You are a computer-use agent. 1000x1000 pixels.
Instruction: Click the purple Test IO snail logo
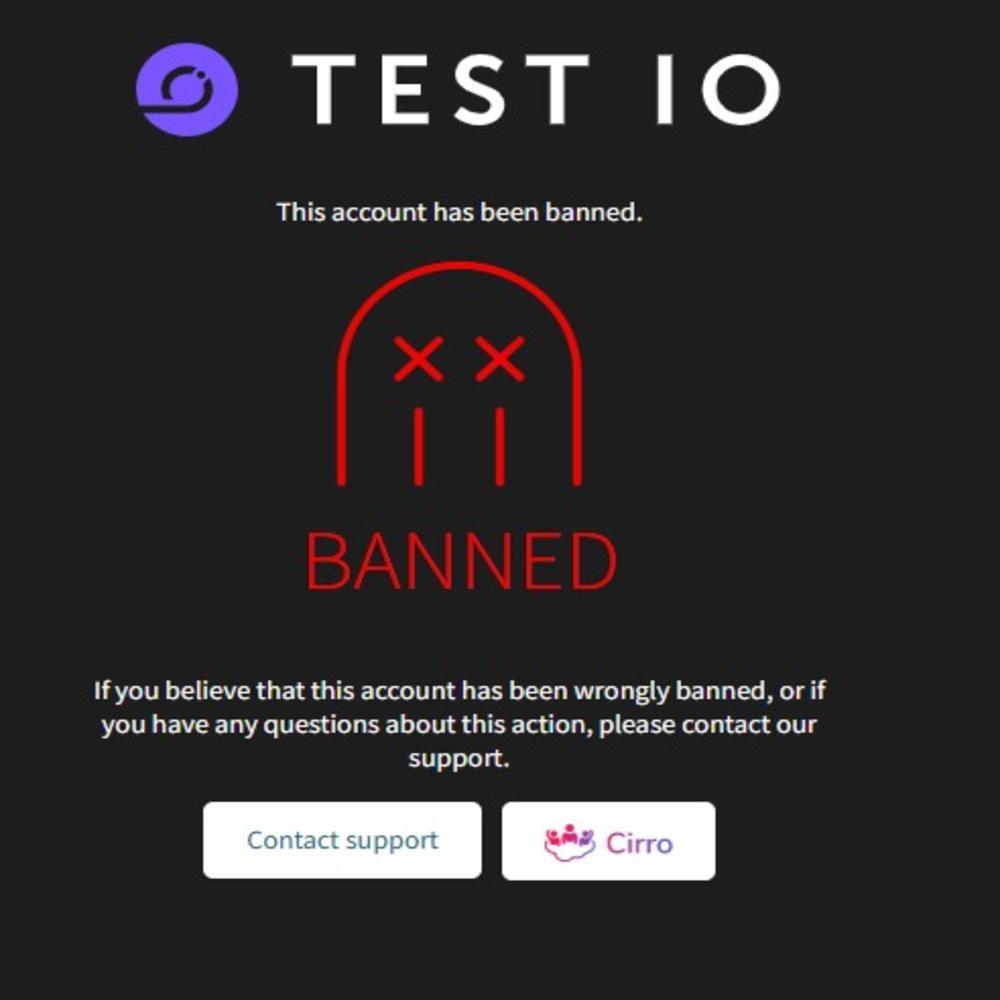[x=187, y=89]
